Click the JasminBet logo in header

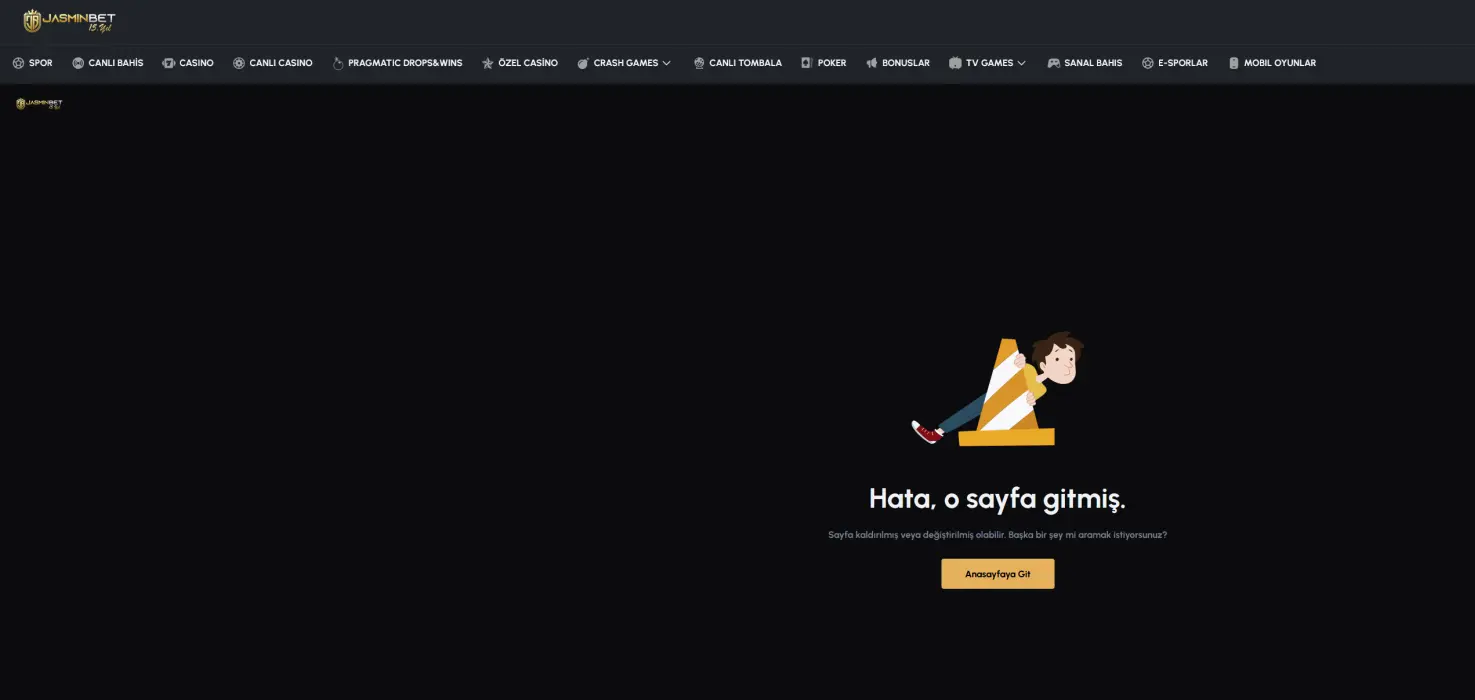69,21
